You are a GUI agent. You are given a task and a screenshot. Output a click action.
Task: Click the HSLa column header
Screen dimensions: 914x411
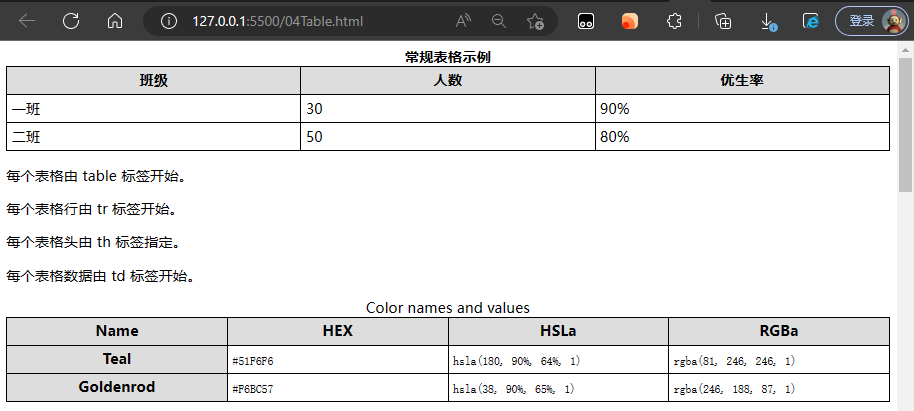(x=558, y=331)
